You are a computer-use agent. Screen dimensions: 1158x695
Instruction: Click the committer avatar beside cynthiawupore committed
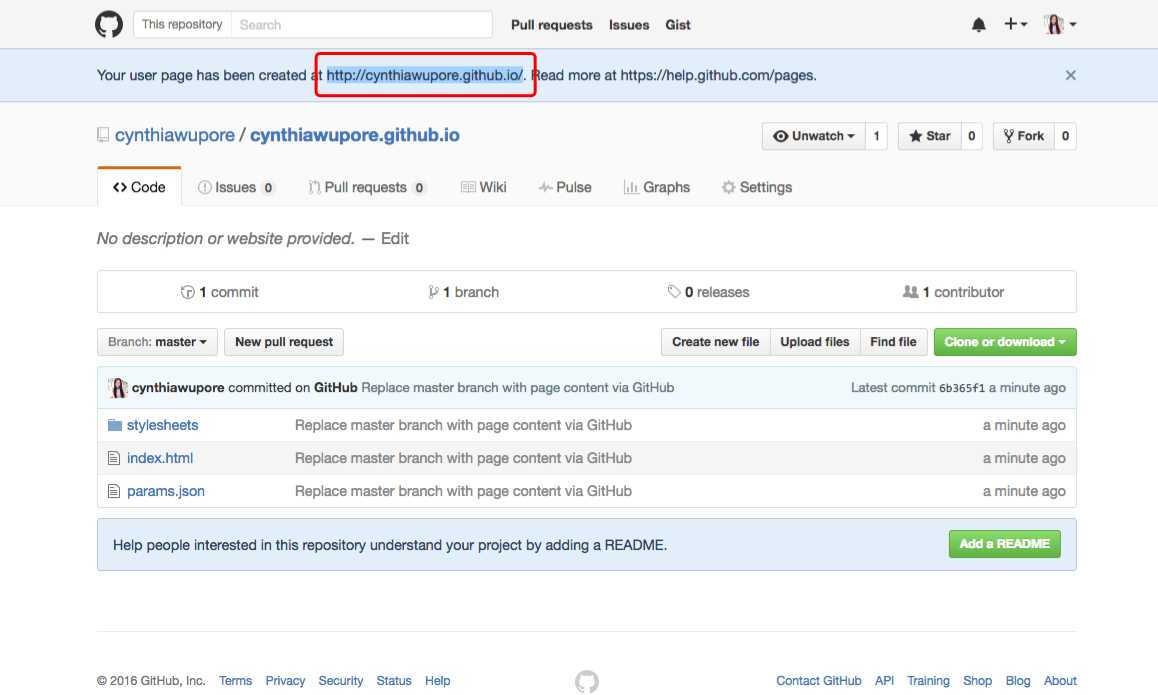118,388
